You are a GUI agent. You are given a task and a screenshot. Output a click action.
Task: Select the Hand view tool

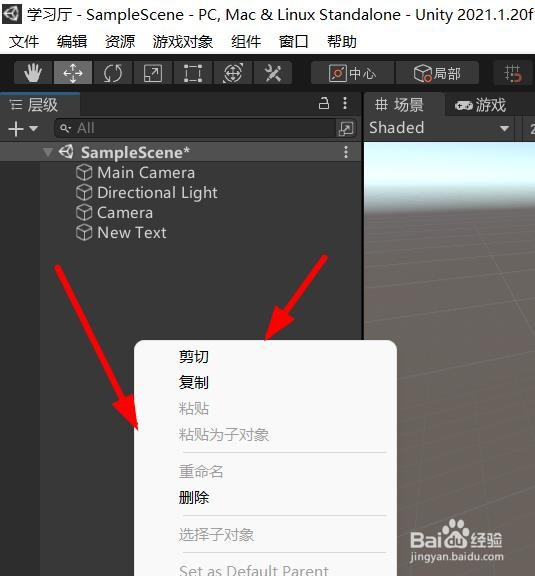tap(33, 73)
